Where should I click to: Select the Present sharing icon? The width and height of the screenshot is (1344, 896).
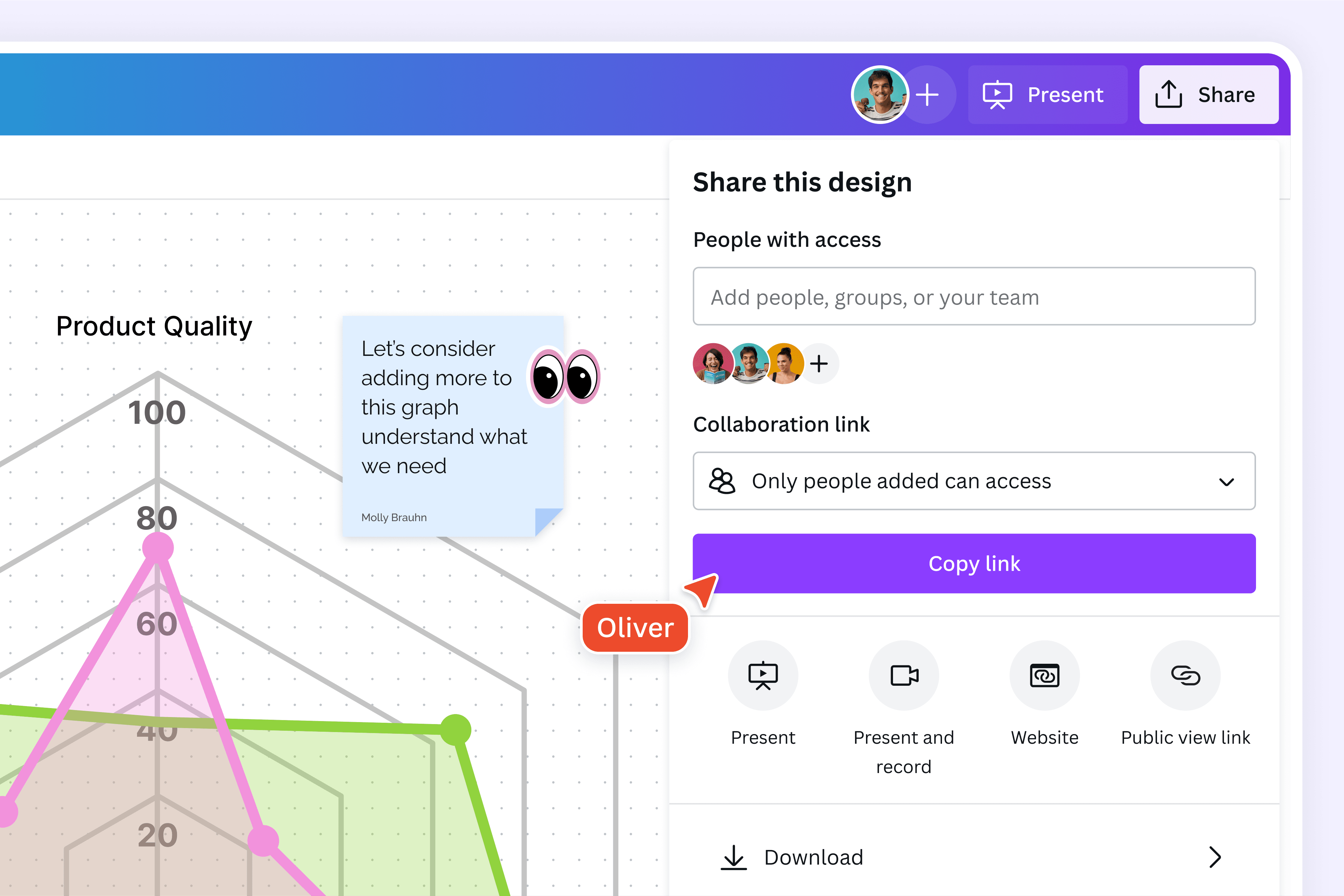pos(763,675)
